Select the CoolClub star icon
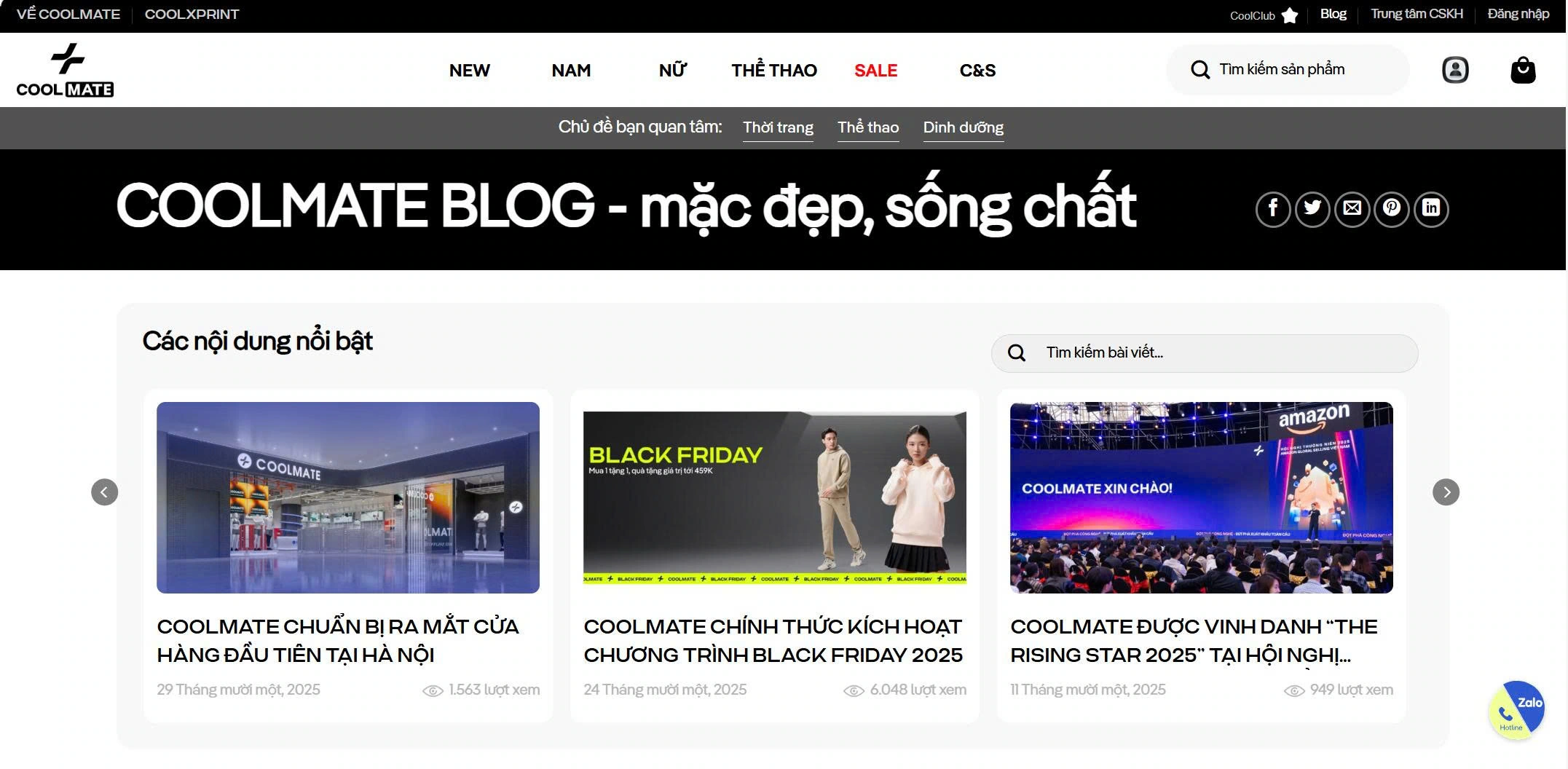1568x769 pixels. pyautogui.click(x=1290, y=14)
